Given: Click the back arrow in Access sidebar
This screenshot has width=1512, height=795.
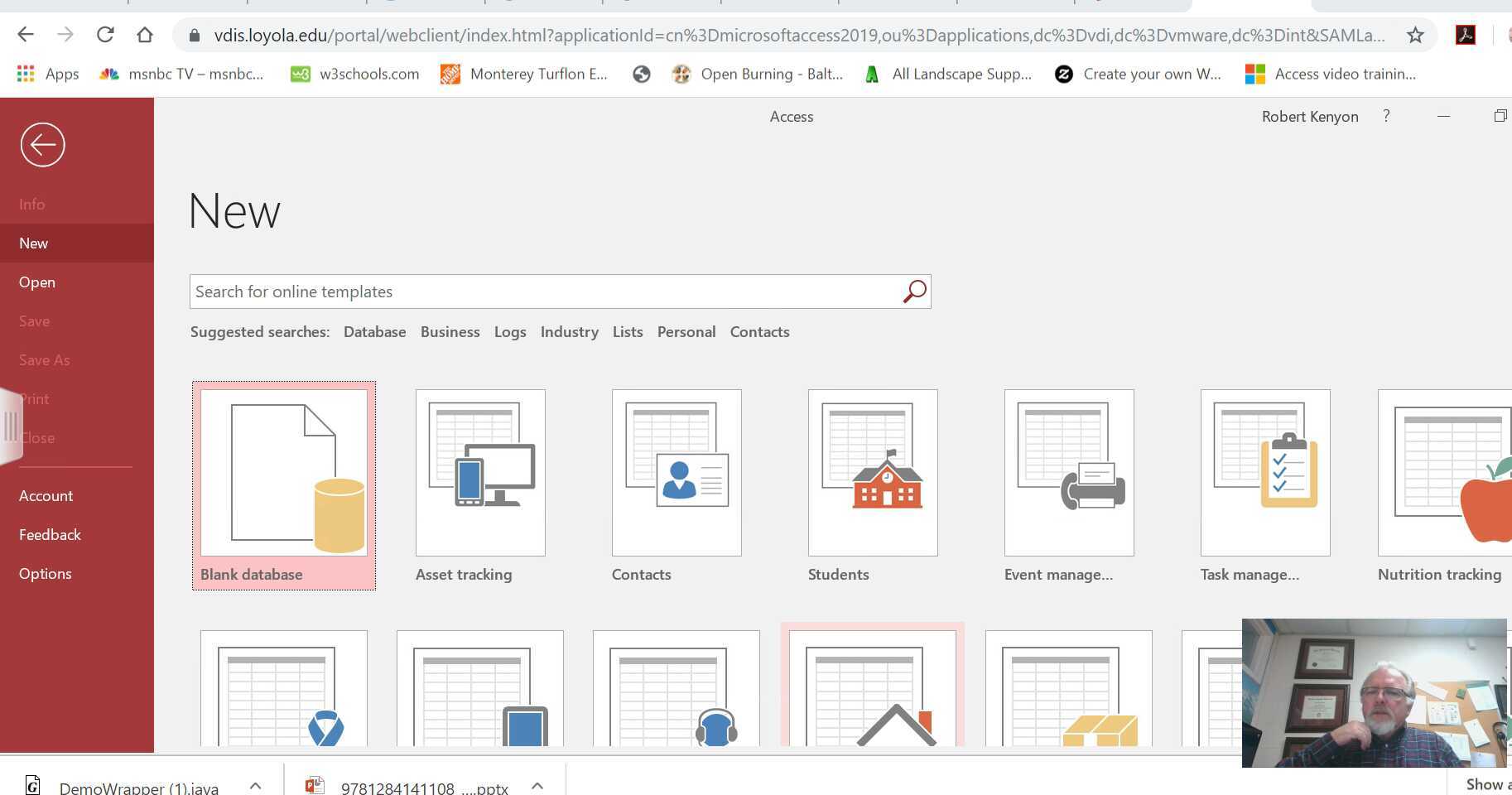Looking at the screenshot, I should coord(42,145).
